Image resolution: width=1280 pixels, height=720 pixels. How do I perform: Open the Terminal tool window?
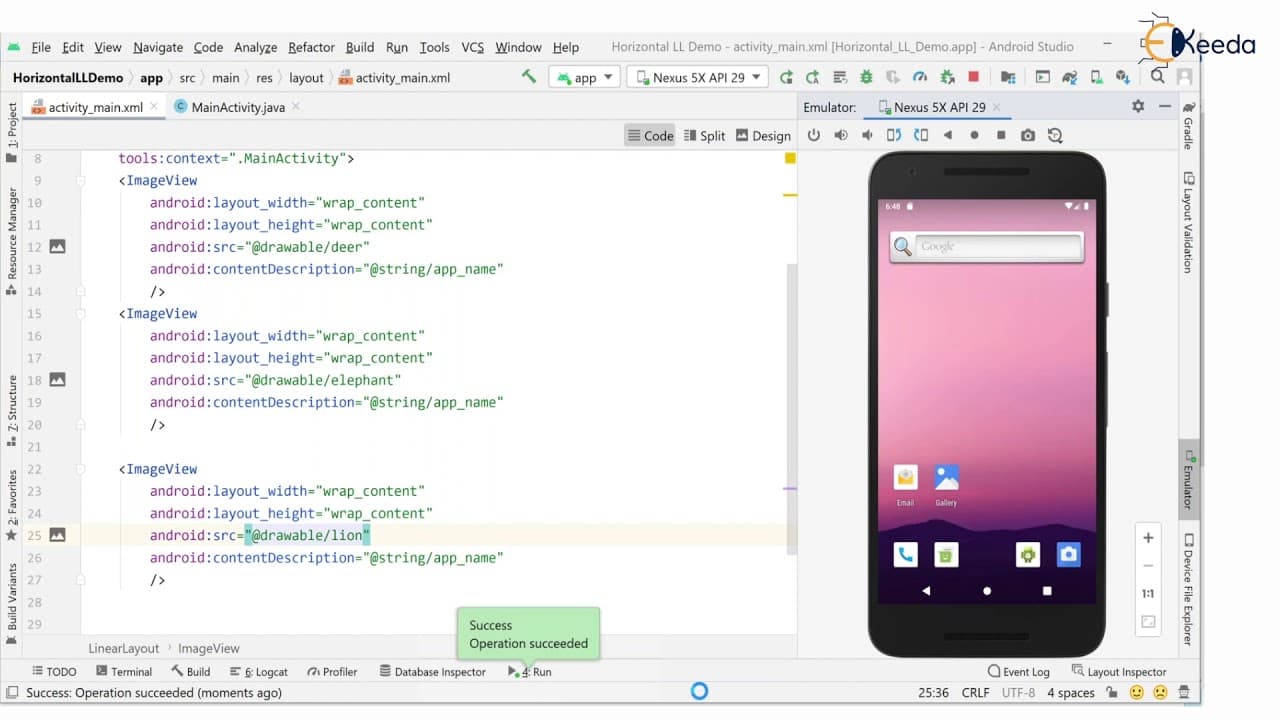click(124, 672)
